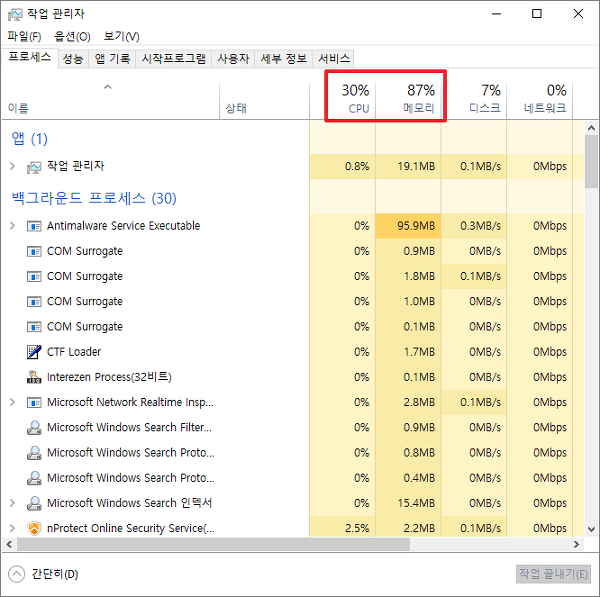
Task: Click the vertical scrollbar thumb
Action: coord(591,161)
